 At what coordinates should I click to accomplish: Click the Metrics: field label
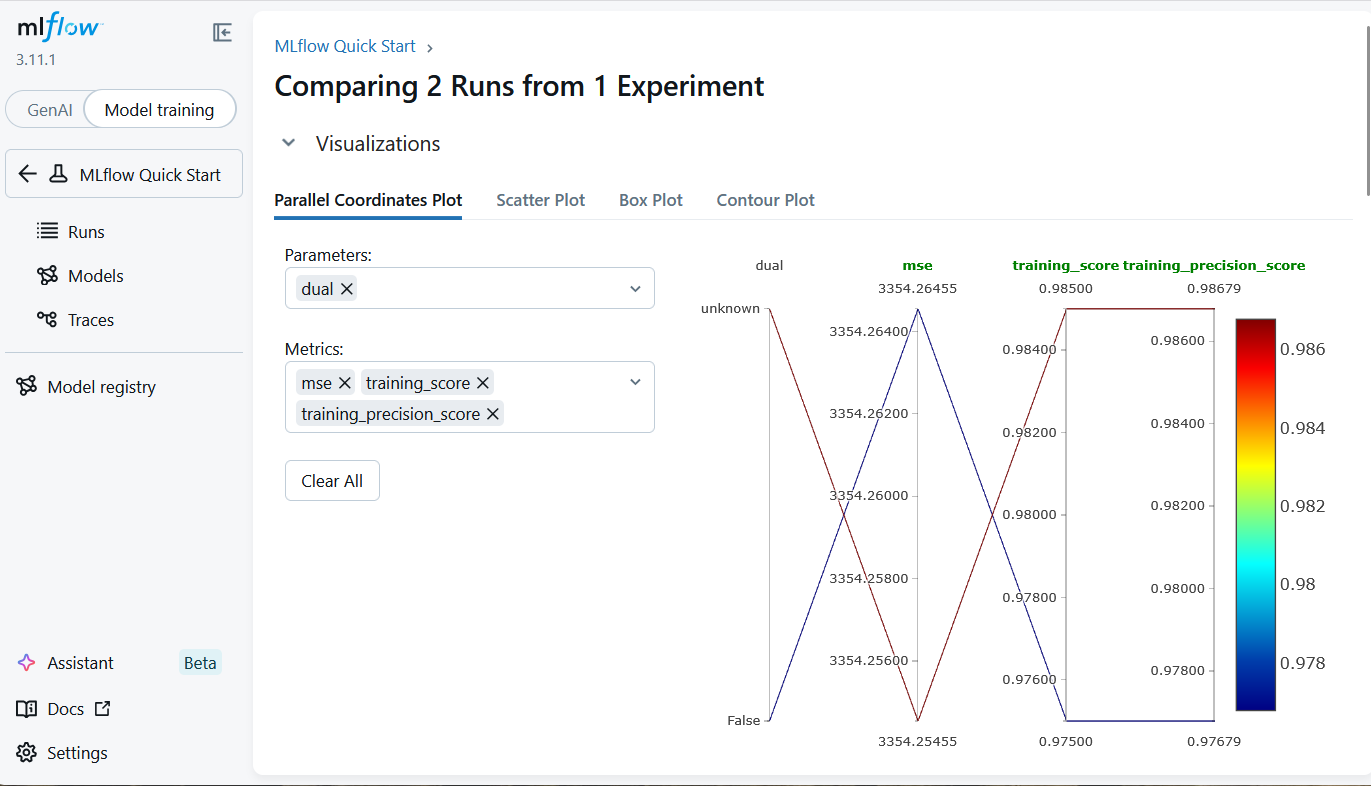point(314,349)
